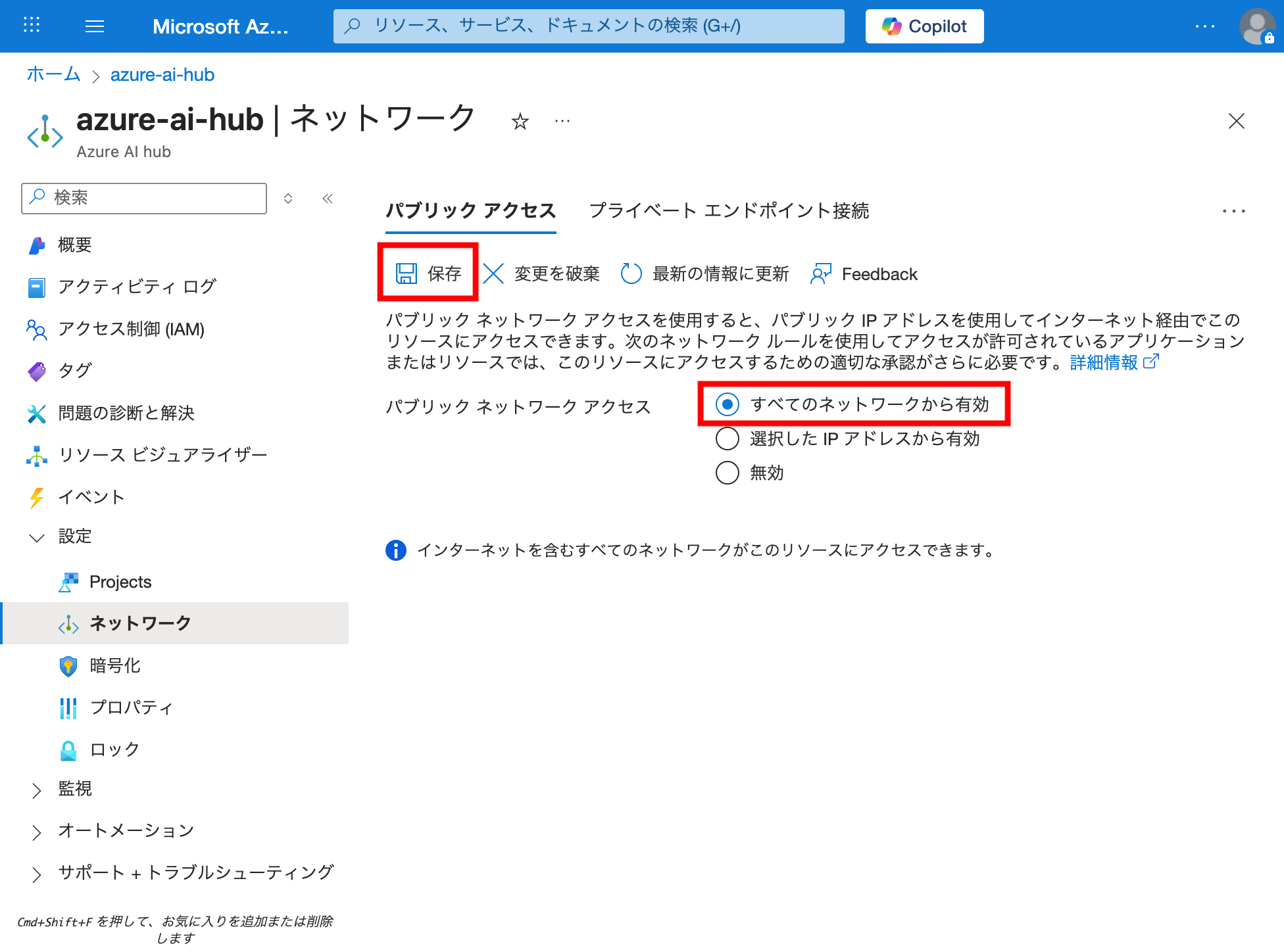Go to ホーム breadcrumb link
The width and height of the screenshot is (1284, 952).
tap(53, 74)
